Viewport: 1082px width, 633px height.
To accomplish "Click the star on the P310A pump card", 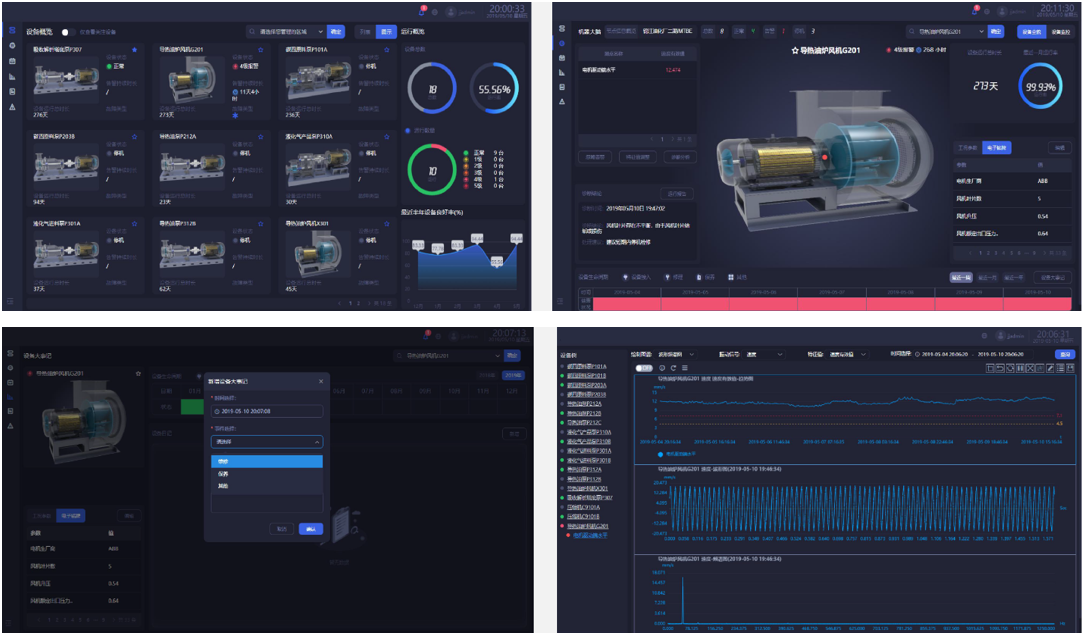I will pyautogui.click(x=386, y=137).
